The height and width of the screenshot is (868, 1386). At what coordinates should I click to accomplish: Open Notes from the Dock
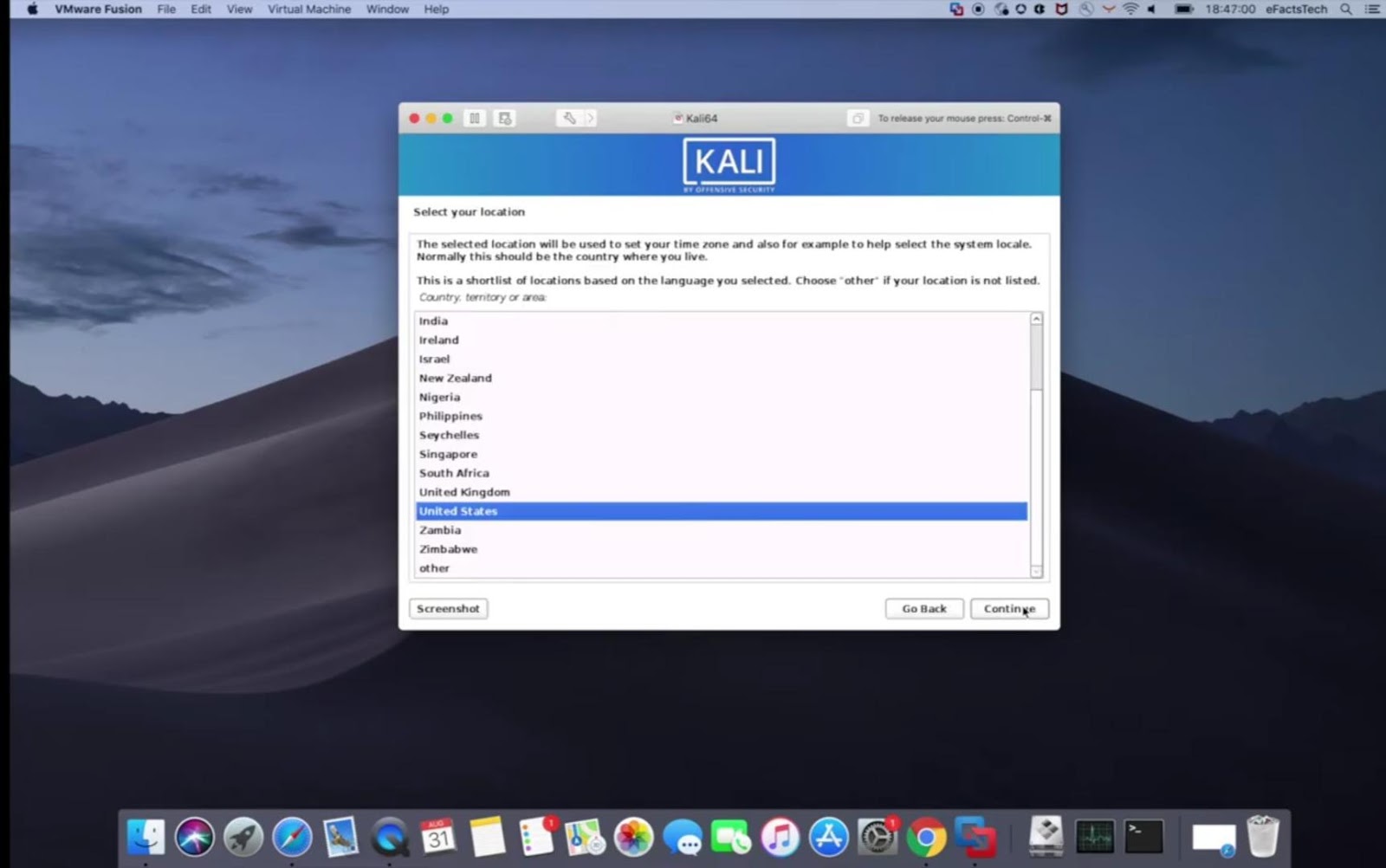pyautogui.click(x=488, y=838)
